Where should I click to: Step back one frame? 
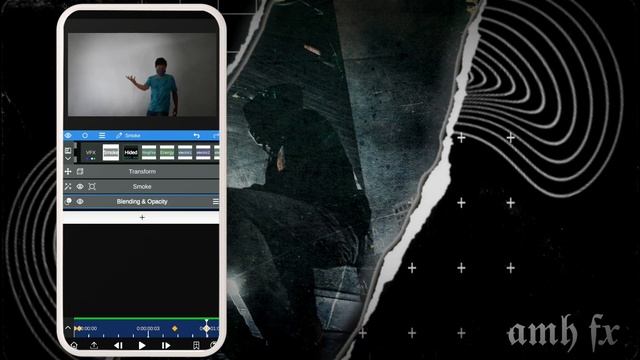pyautogui.click(x=118, y=345)
